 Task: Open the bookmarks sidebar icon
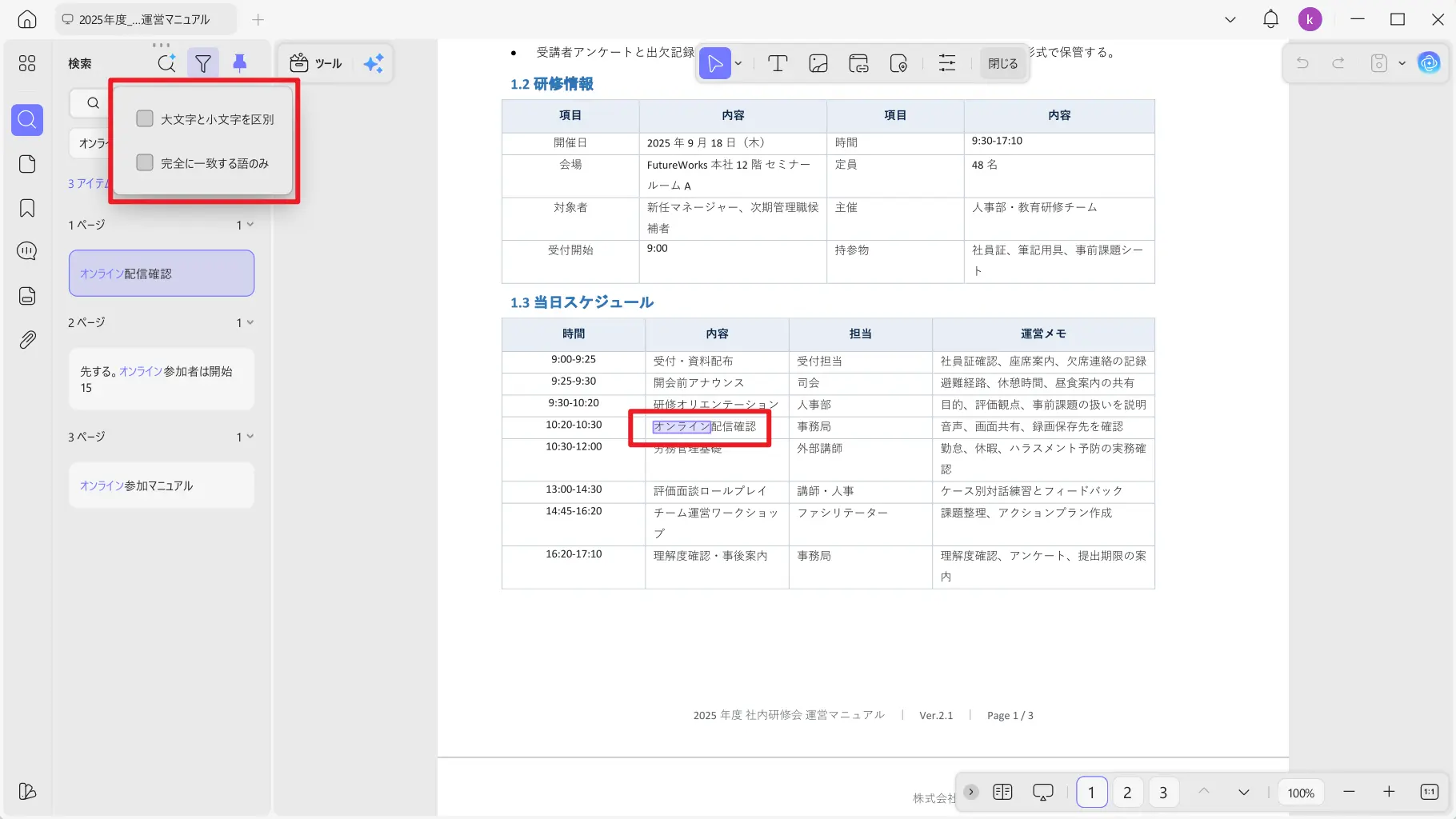tap(27, 208)
